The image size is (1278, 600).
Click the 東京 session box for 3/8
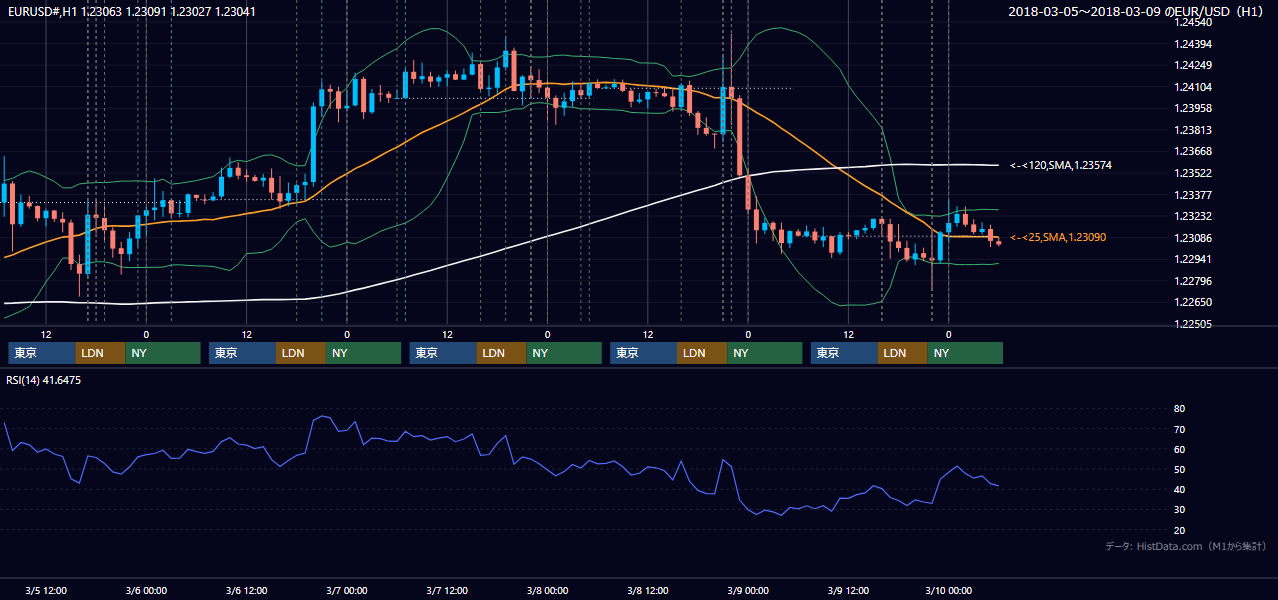(x=644, y=353)
